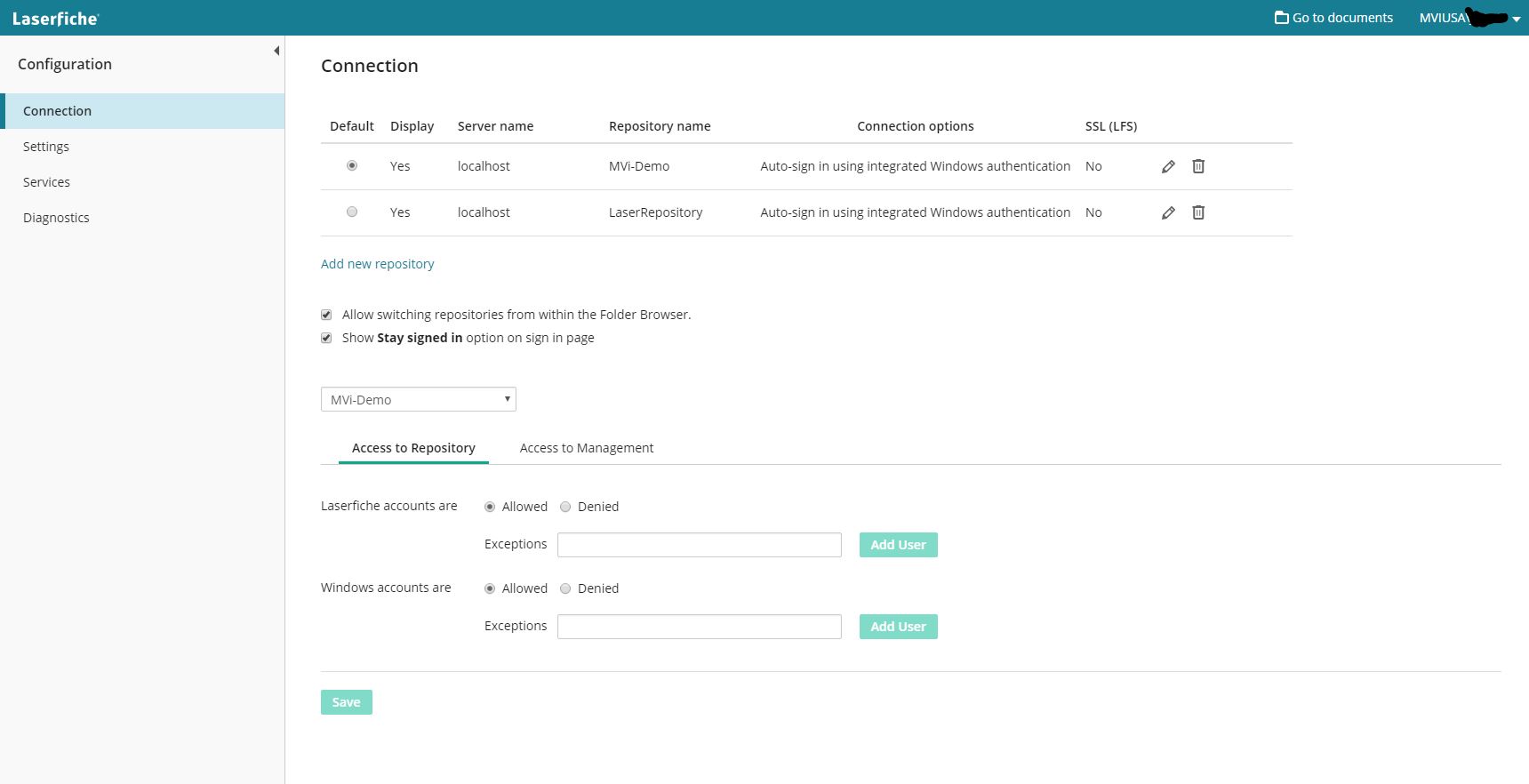The width and height of the screenshot is (1529, 784).
Task: Edit the LaserRepository connection entry
Action: (x=1168, y=212)
